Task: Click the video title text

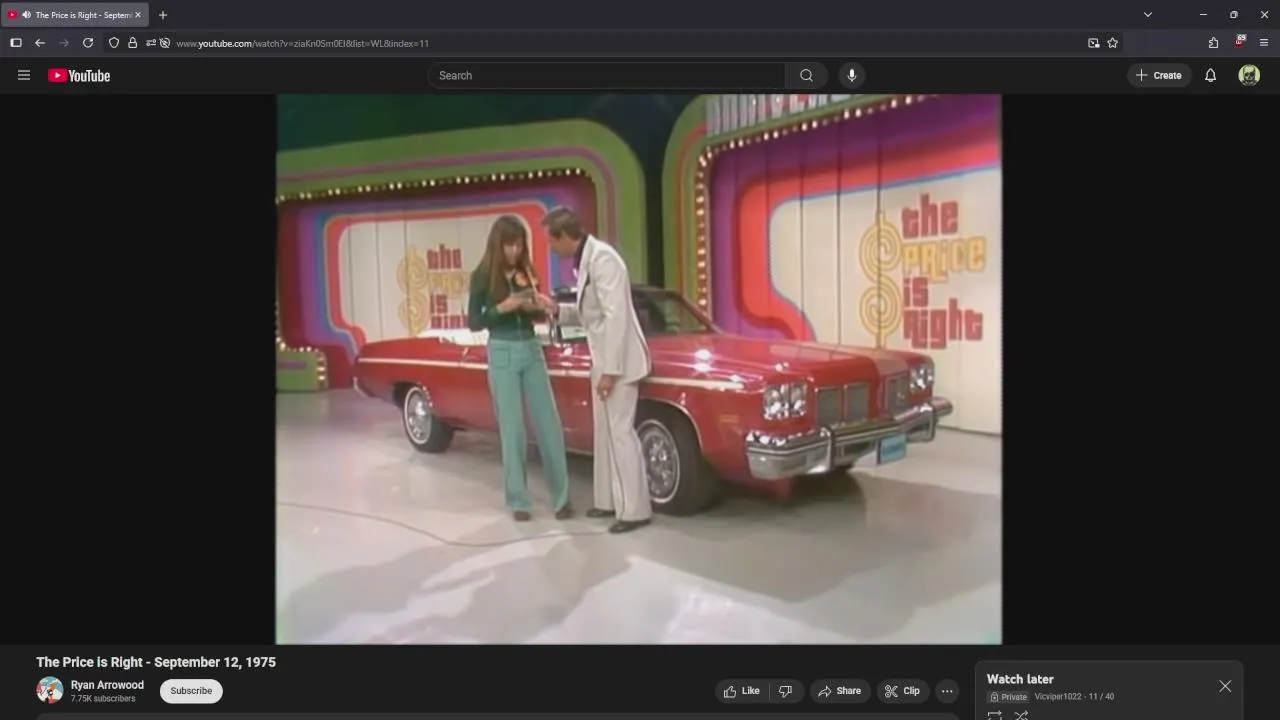Action: 156,662
